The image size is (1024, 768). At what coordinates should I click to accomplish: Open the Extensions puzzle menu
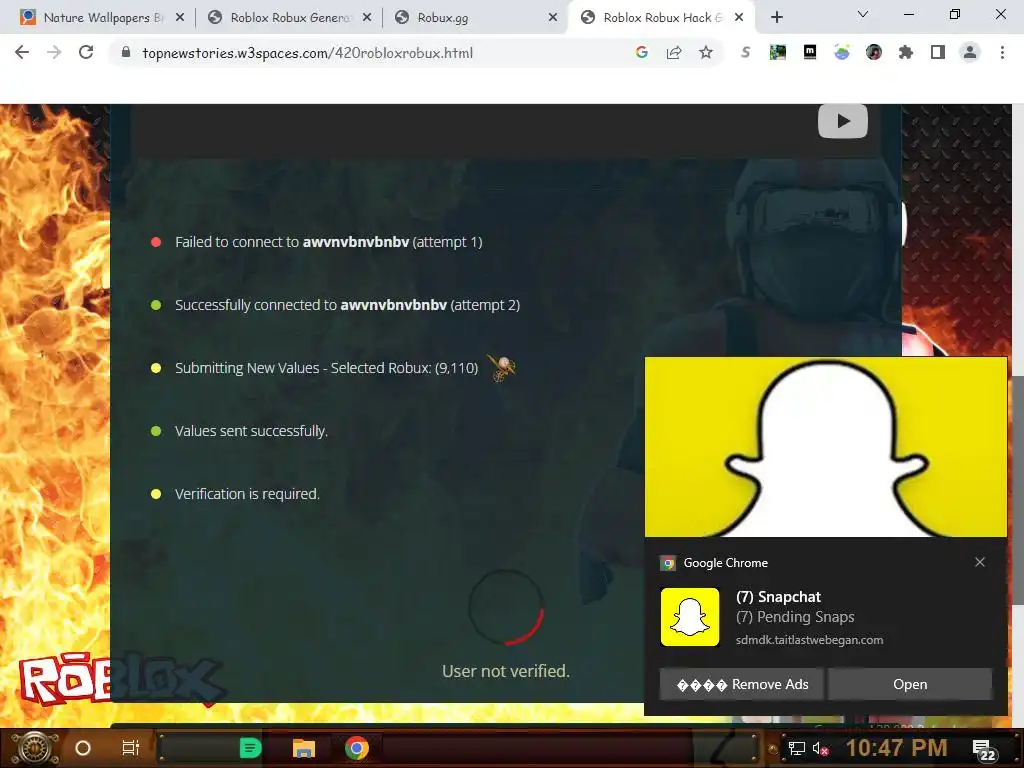click(906, 52)
